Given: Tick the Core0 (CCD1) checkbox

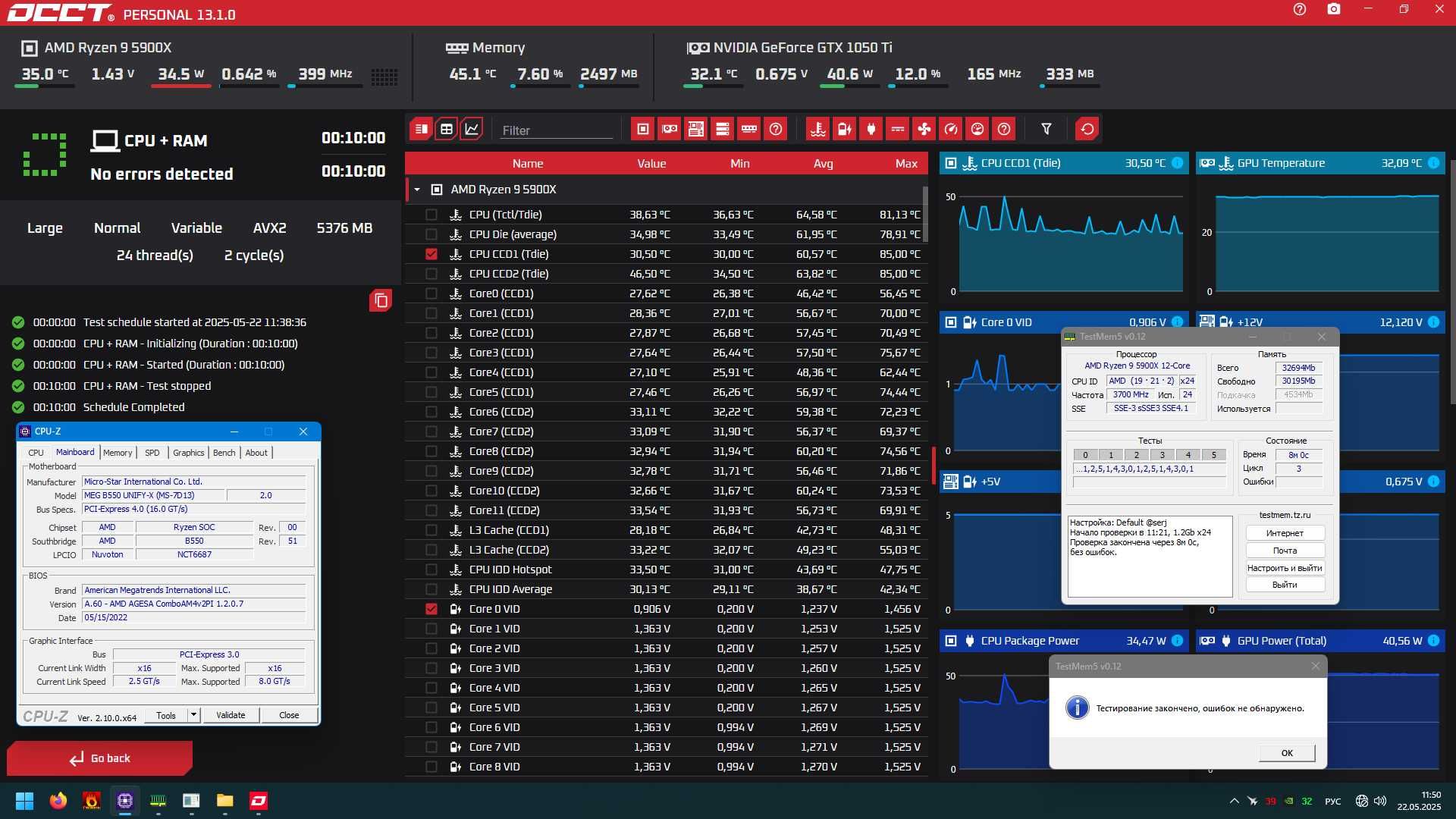Looking at the screenshot, I should (431, 293).
